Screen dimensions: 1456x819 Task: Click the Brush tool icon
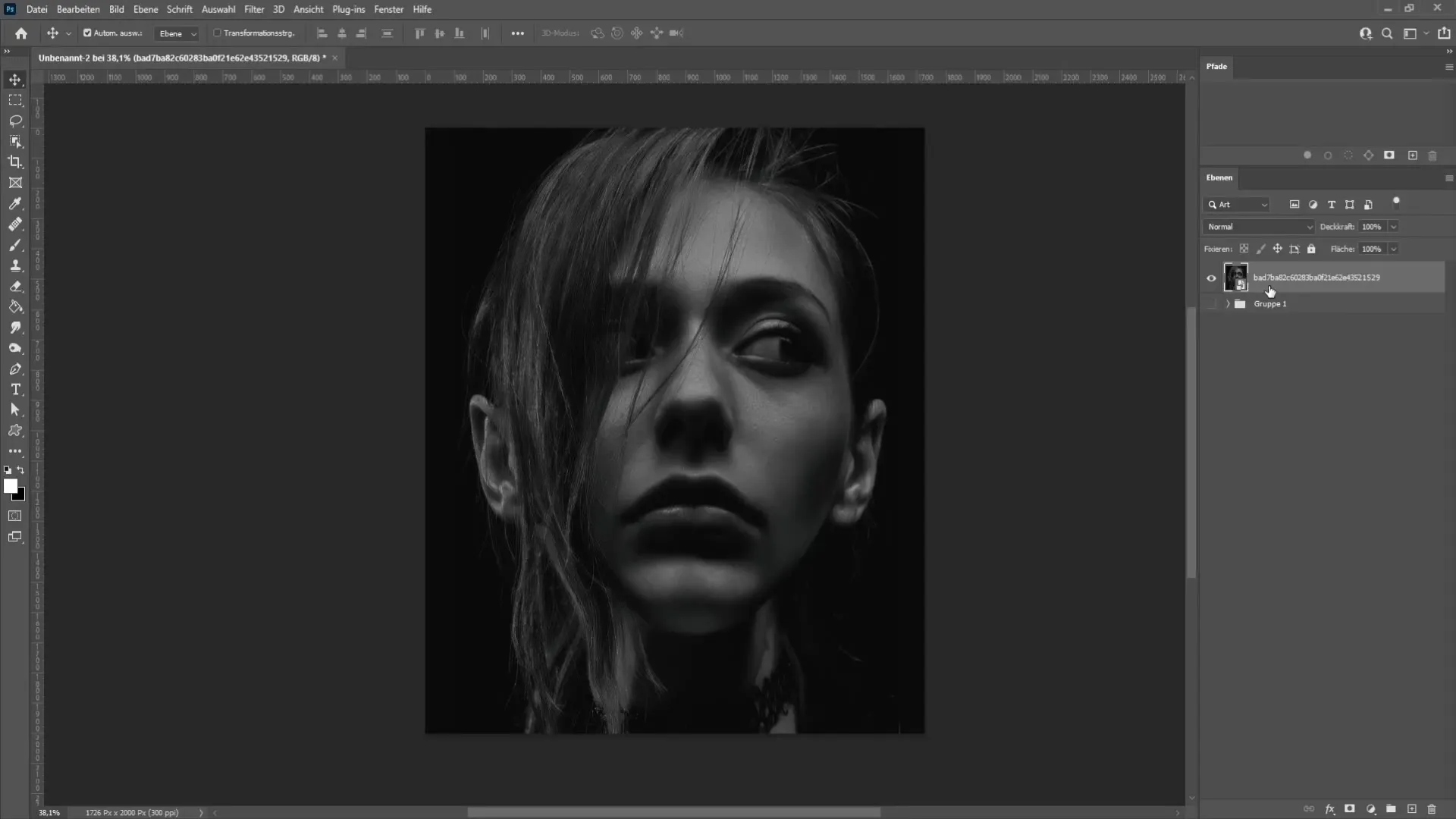15,245
